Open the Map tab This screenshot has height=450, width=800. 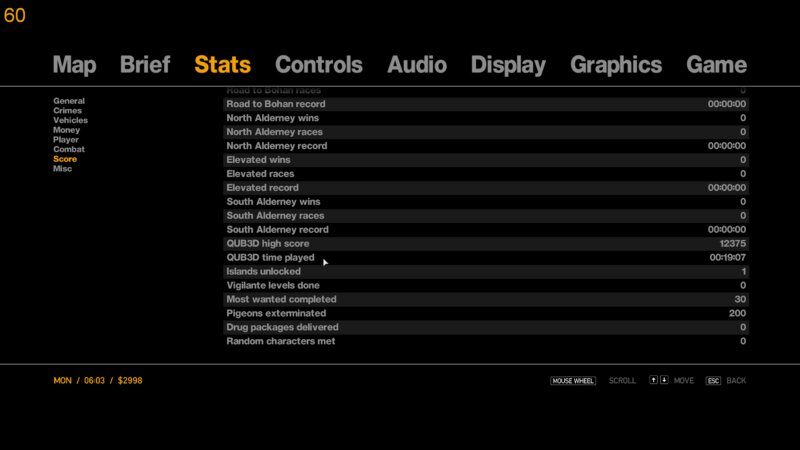[74, 65]
